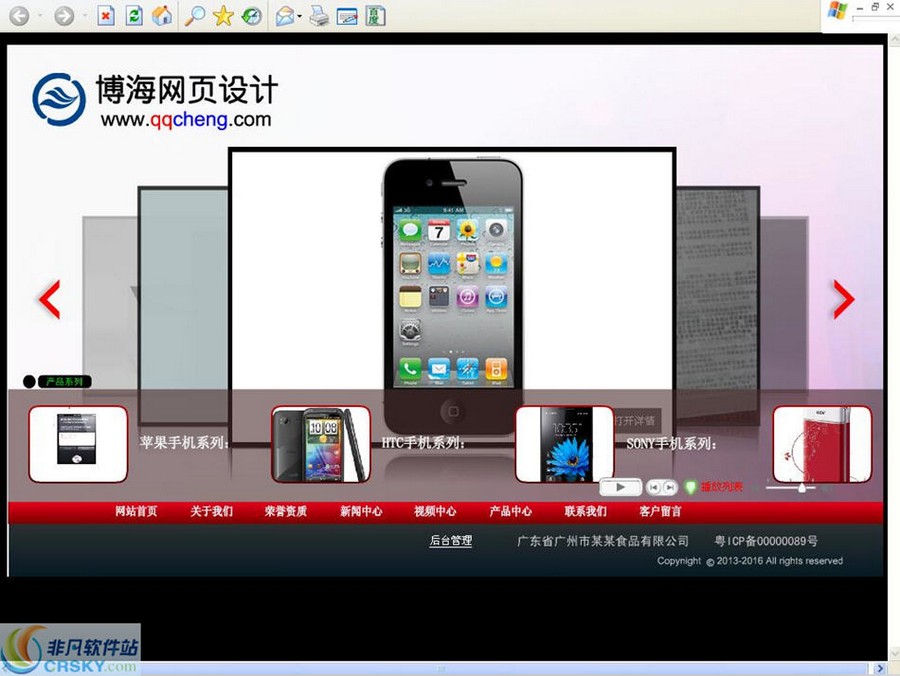The height and width of the screenshot is (676, 900).
Task: Open 联系我们 nav item
Action: click(585, 511)
